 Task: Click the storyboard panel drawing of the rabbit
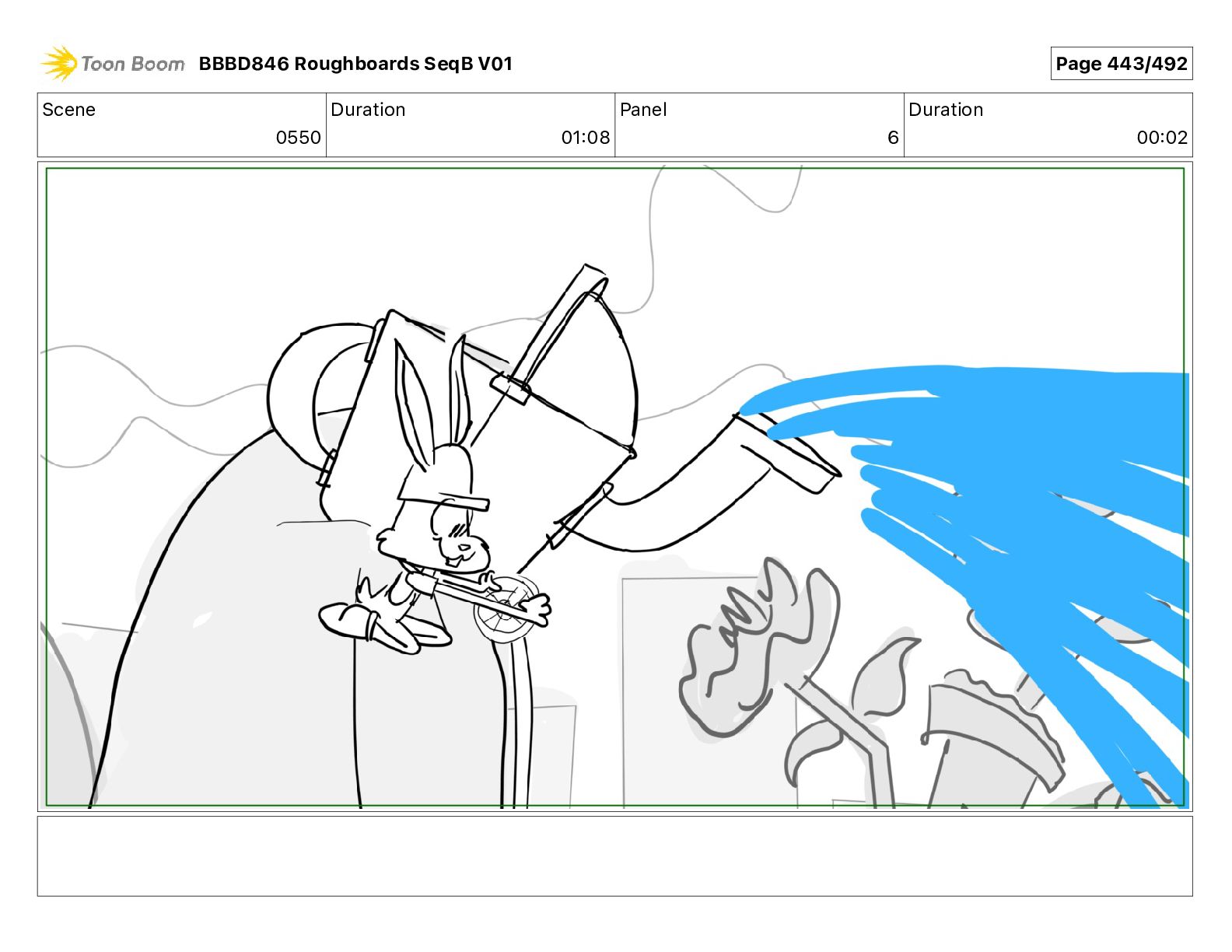(x=614, y=487)
